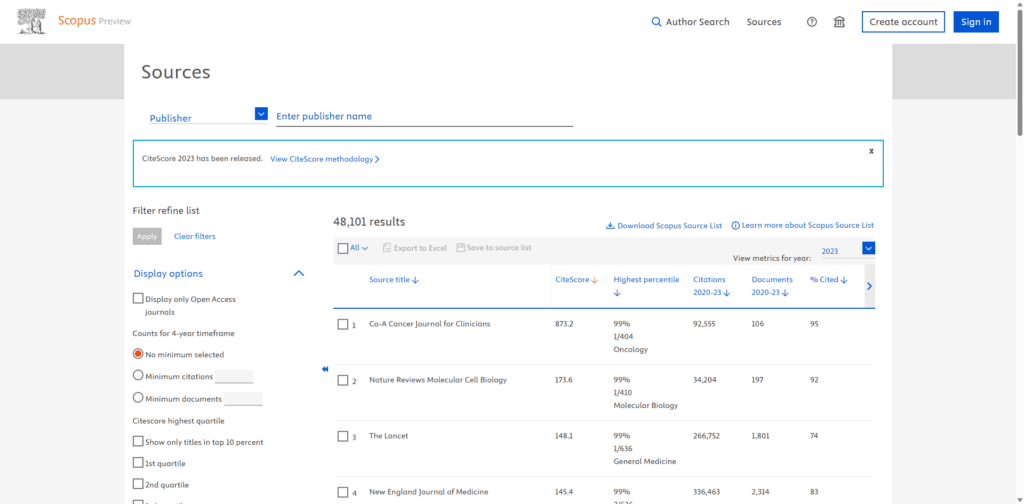Enable Display only Open Access journals
Image resolution: width=1024 pixels, height=504 pixels.
pos(138,298)
